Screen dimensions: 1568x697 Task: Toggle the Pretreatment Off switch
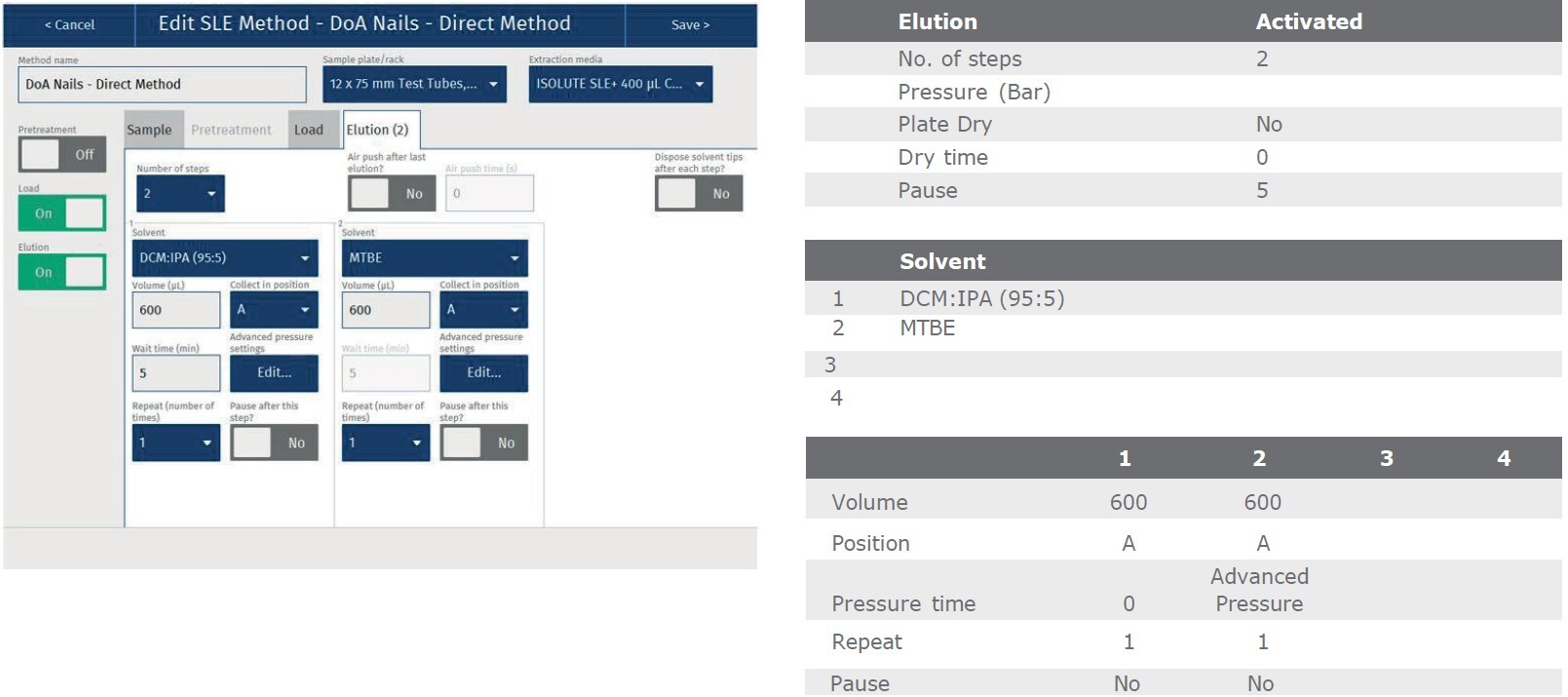click(x=62, y=154)
